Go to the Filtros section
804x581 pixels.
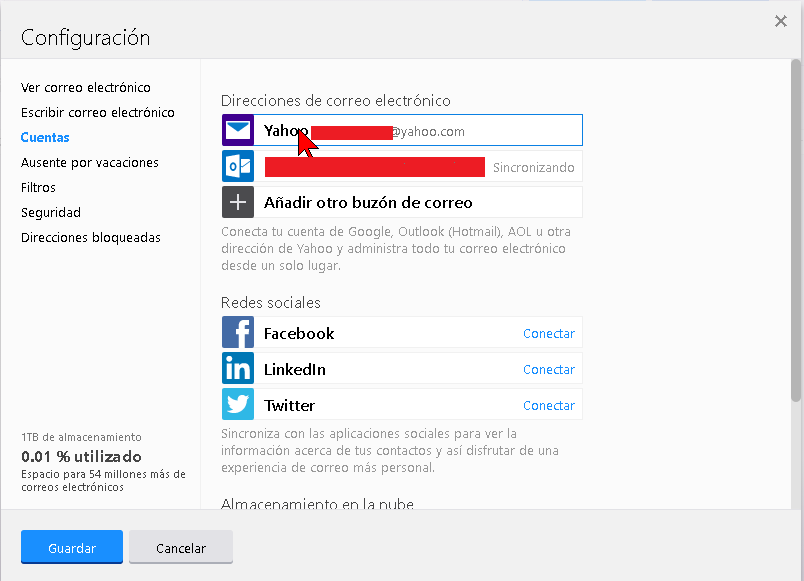tap(38, 188)
